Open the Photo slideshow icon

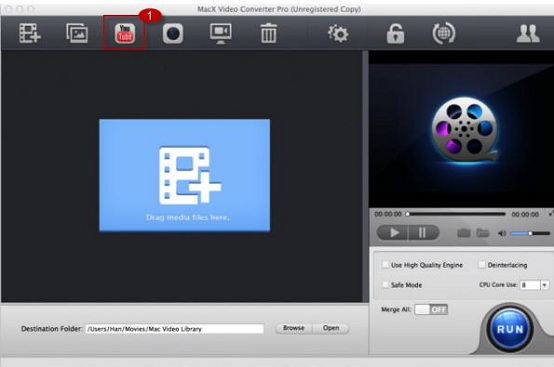pyautogui.click(x=77, y=33)
